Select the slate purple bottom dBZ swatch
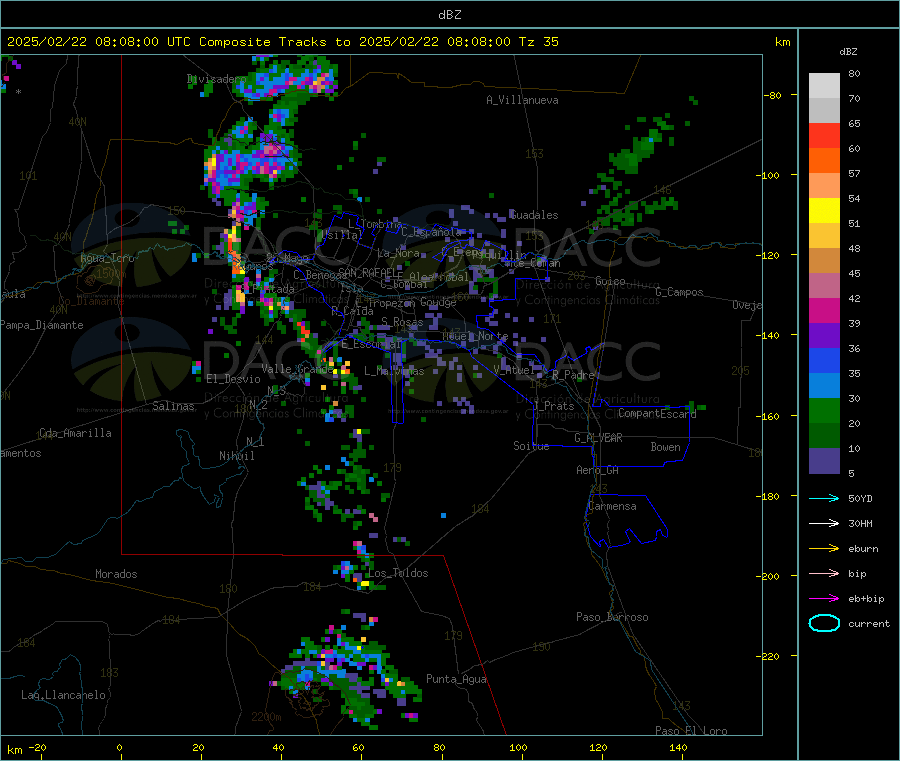Image resolution: width=900 pixels, height=761 pixels. (824, 461)
